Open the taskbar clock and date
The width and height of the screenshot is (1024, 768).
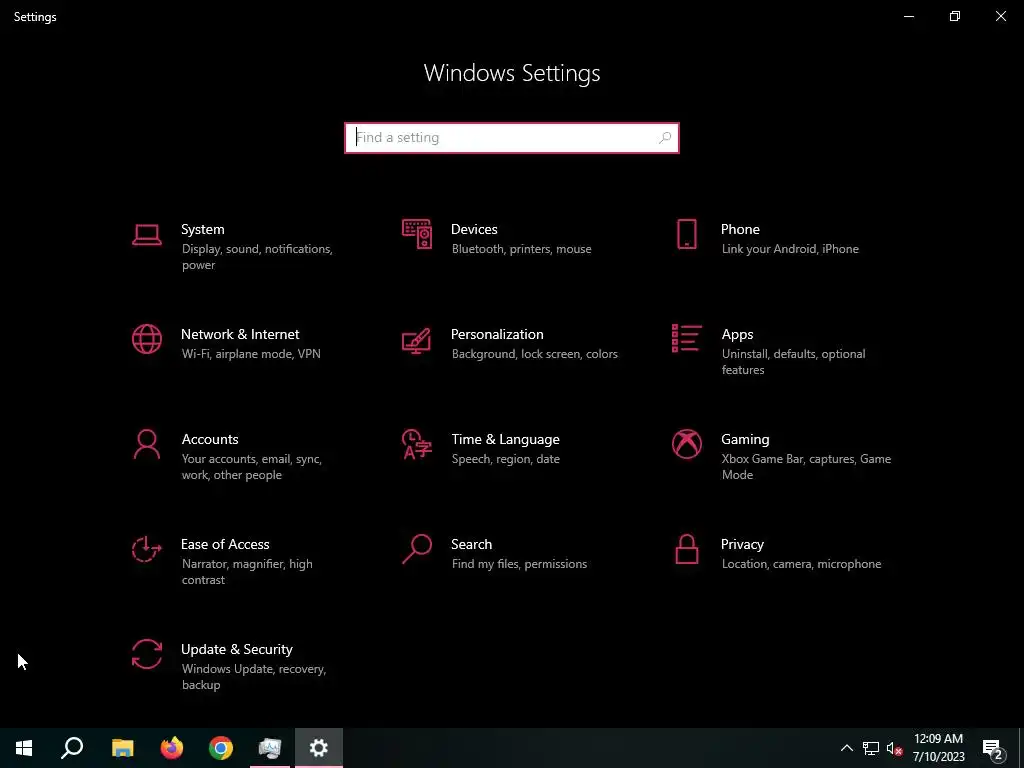tap(938, 748)
